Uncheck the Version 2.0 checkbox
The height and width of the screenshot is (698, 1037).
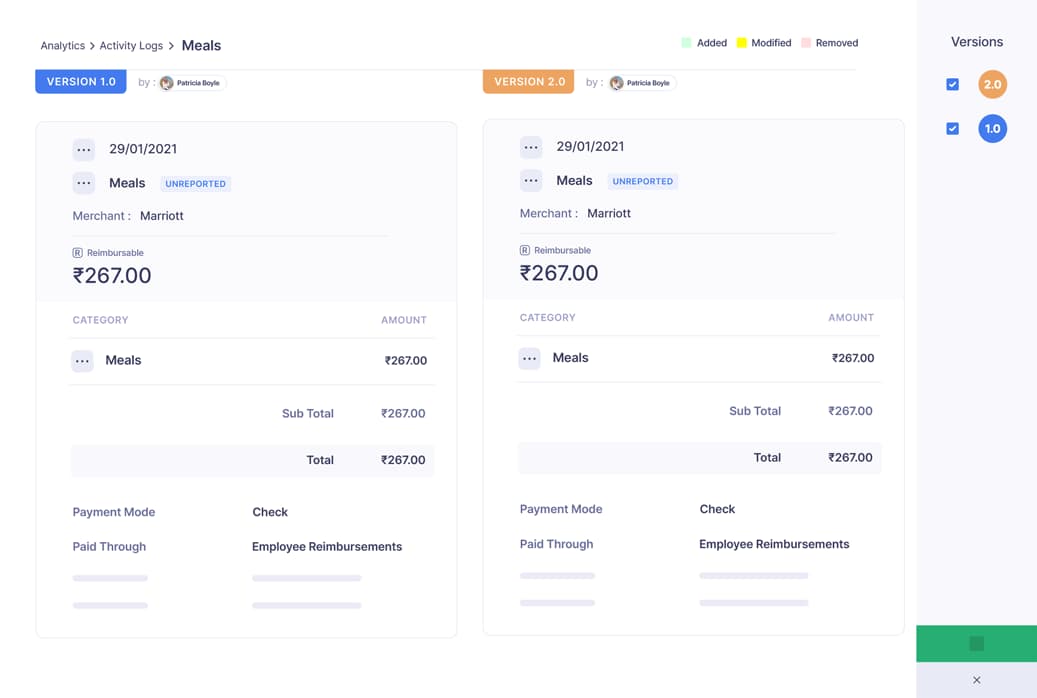[x=952, y=84]
